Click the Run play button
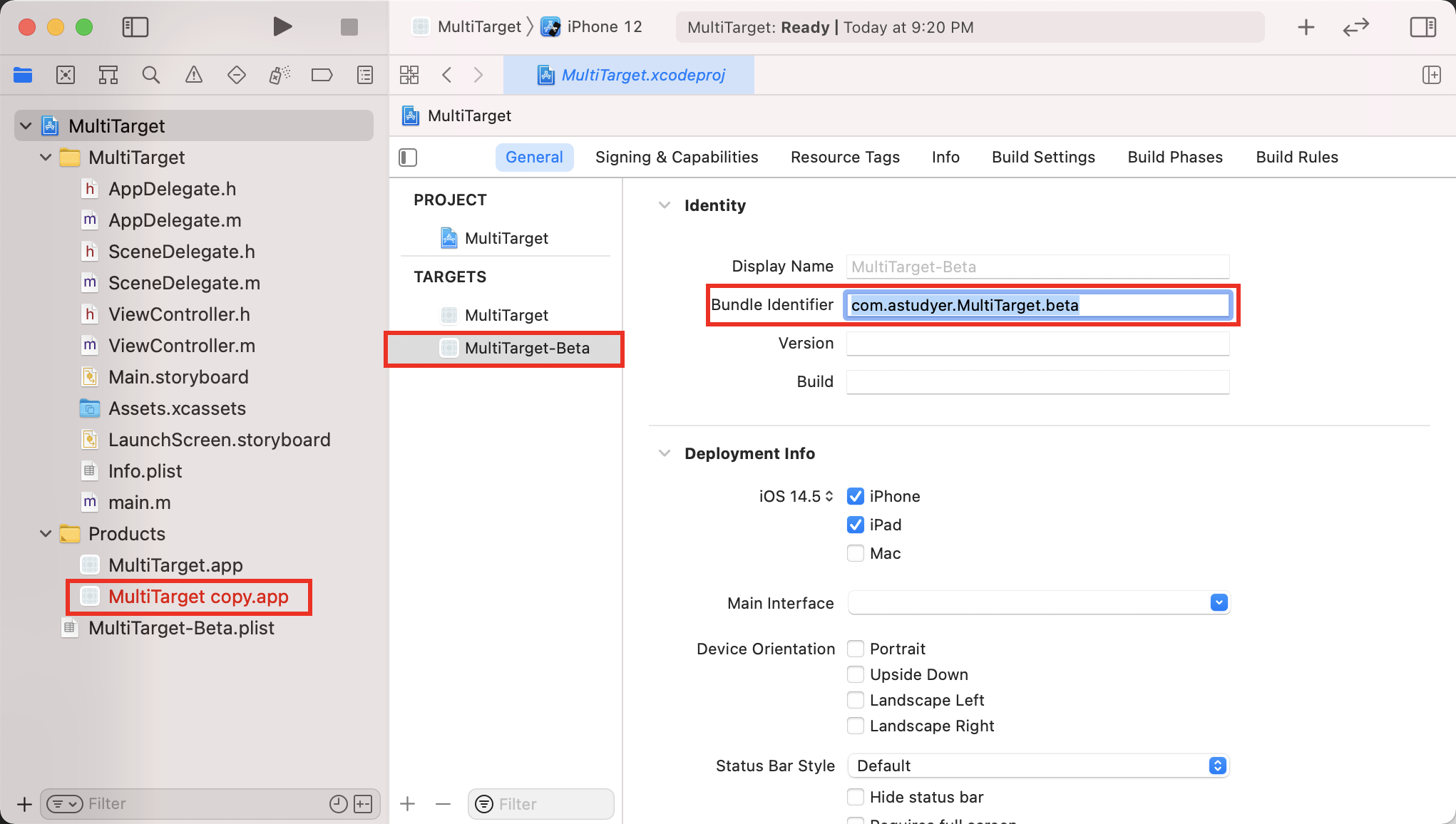The image size is (1456, 824). tap(282, 27)
